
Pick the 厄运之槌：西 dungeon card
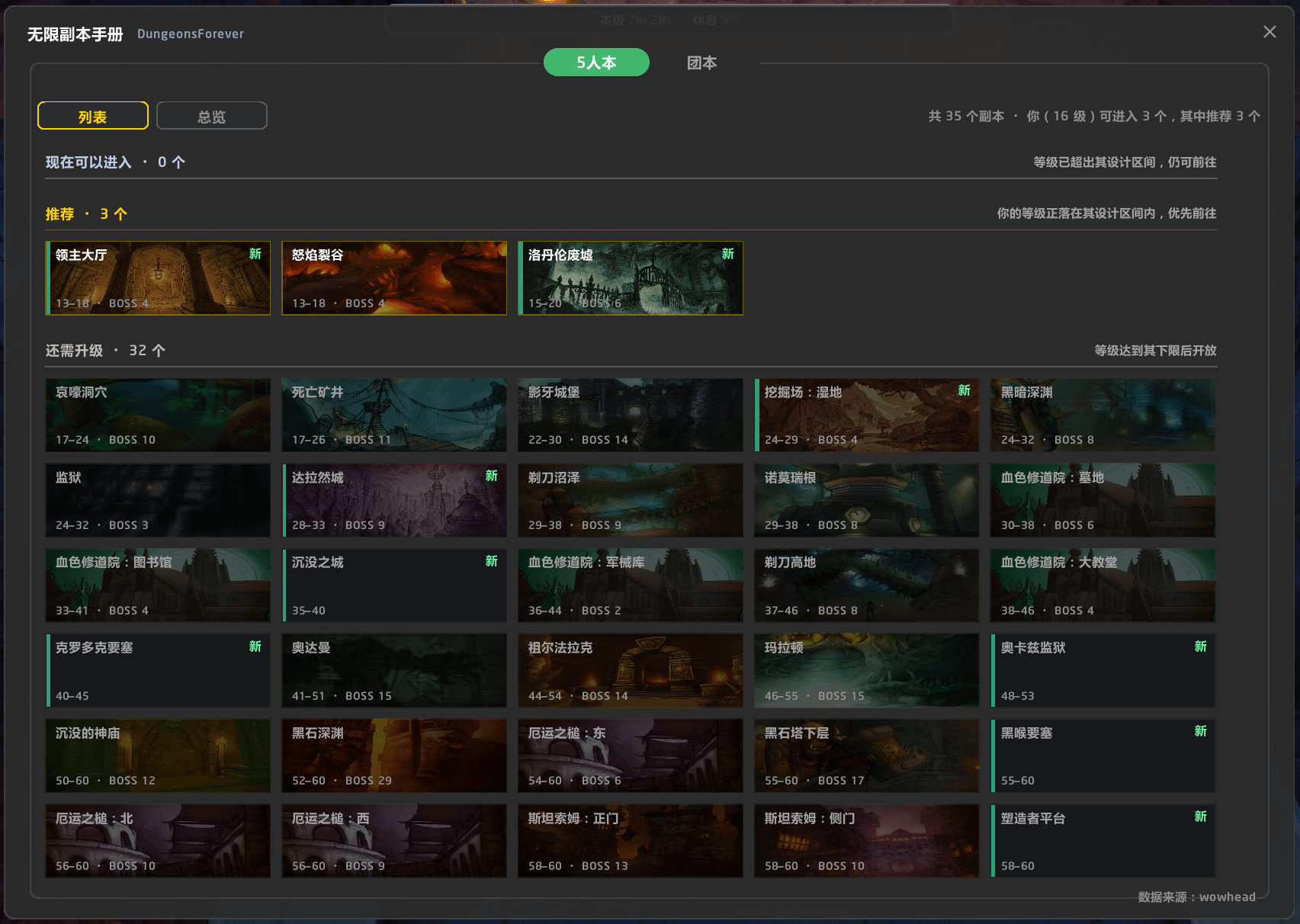point(394,841)
